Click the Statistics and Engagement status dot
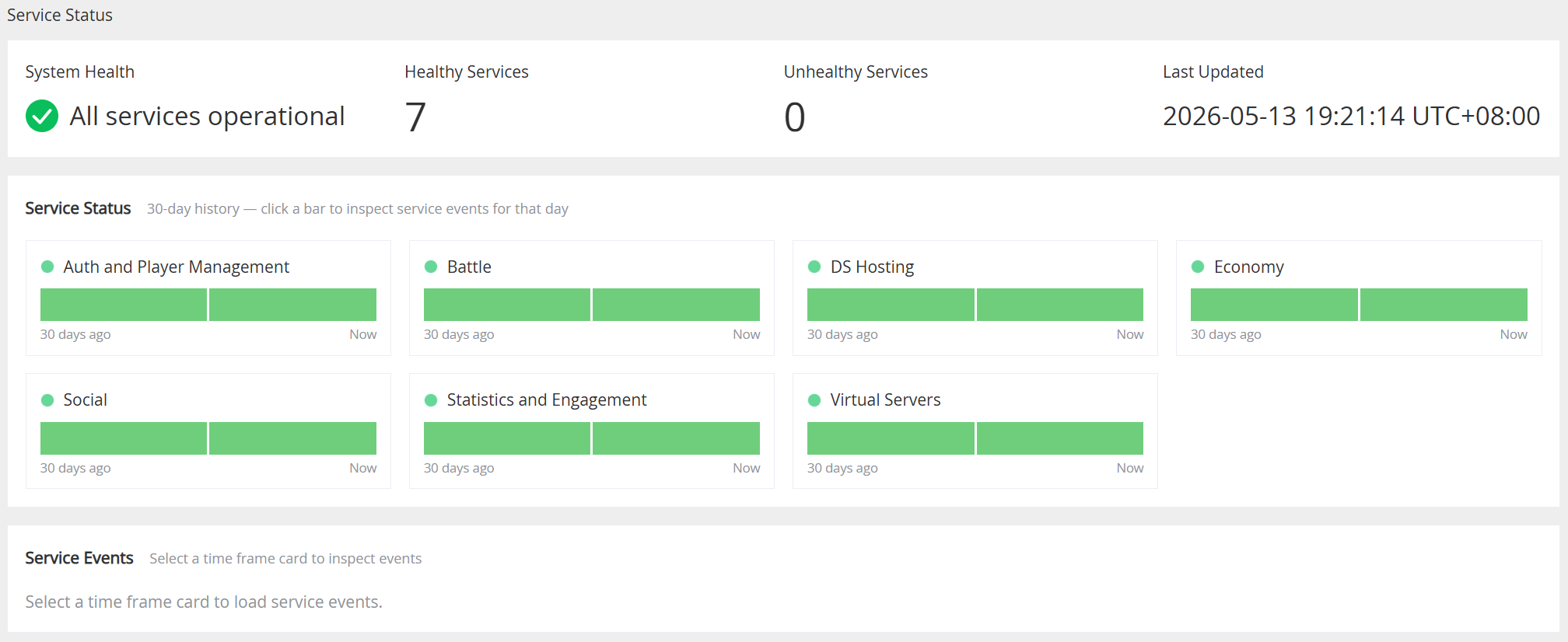Image resolution: width=1568 pixels, height=642 pixels. point(431,400)
